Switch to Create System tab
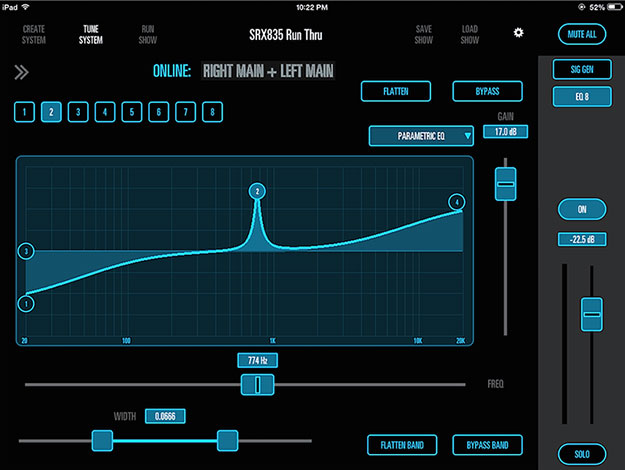 [34, 35]
